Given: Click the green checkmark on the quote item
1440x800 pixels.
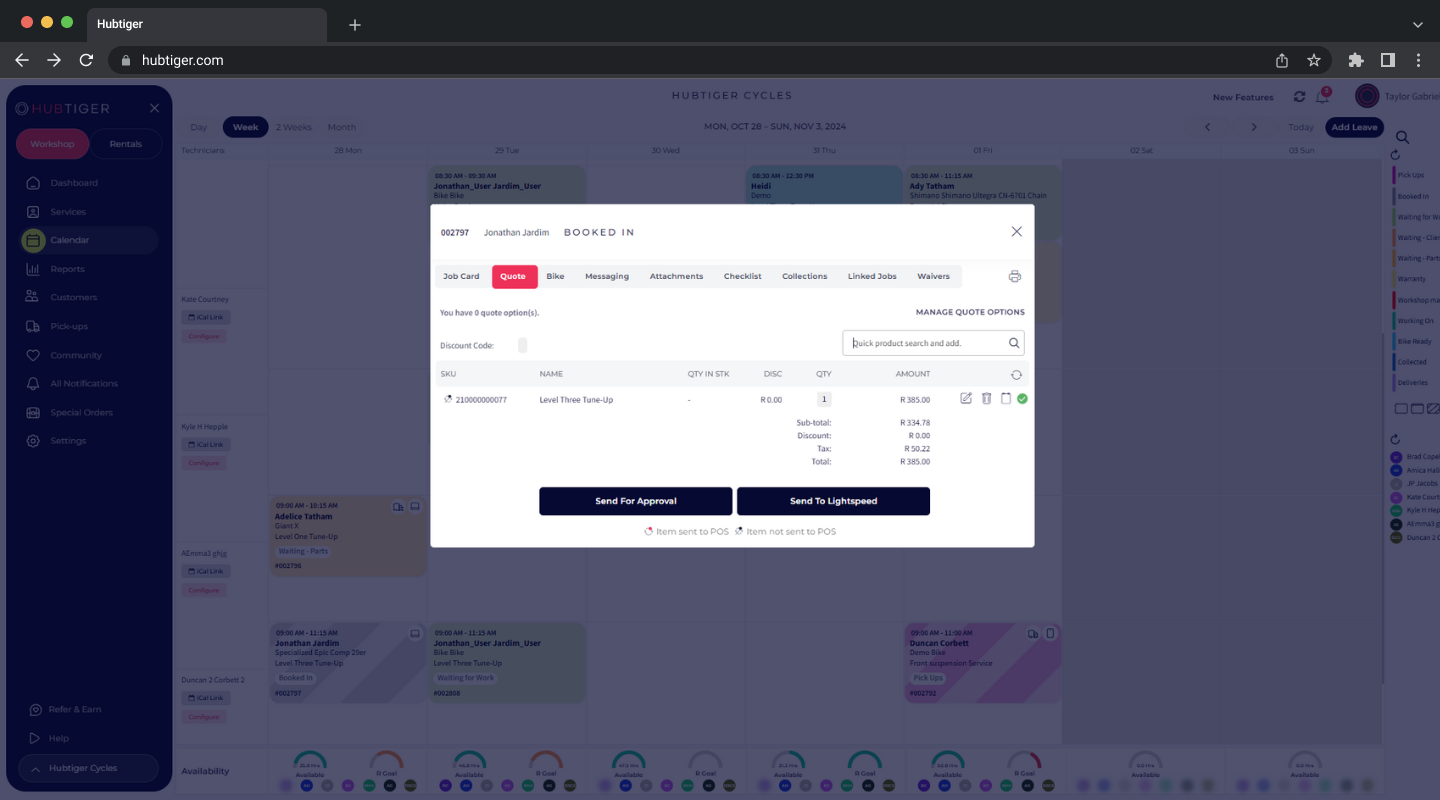Looking at the screenshot, I should click(x=1022, y=398).
